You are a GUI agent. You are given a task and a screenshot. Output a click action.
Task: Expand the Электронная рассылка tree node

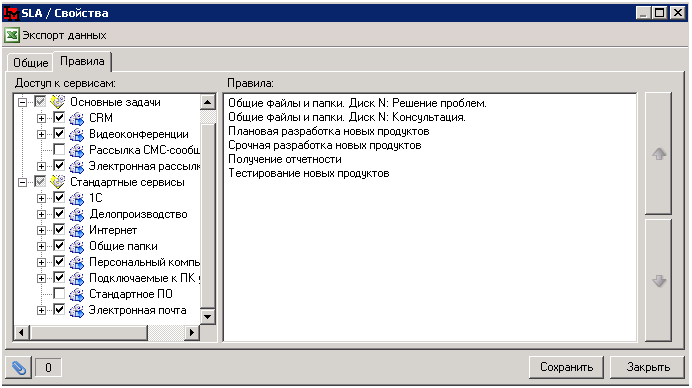[x=41, y=166]
